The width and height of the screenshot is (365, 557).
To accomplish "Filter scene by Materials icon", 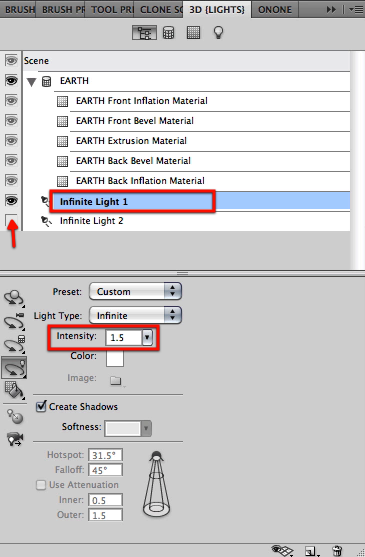I will point(193,32).
